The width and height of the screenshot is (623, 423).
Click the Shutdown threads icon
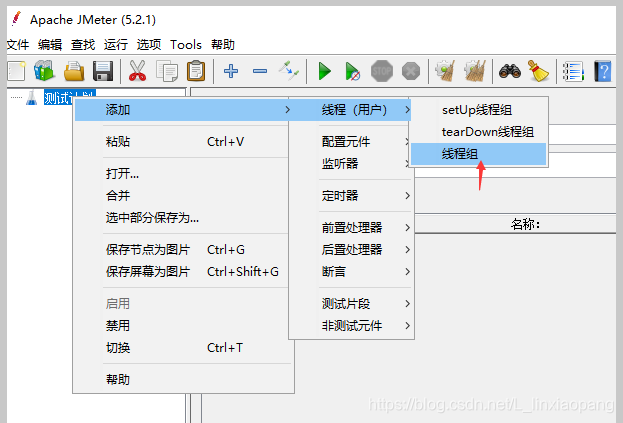[411, 71]
